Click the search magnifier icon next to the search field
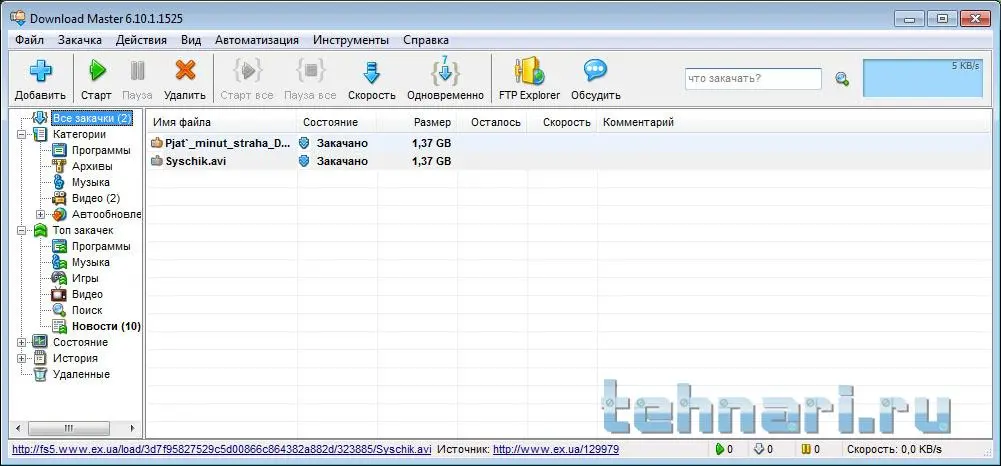 click(842, 79)
